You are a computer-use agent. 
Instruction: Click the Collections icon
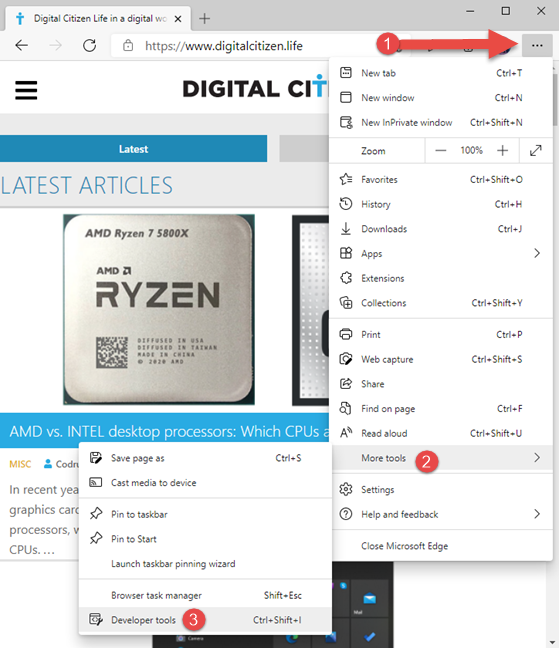coord(346,303)
